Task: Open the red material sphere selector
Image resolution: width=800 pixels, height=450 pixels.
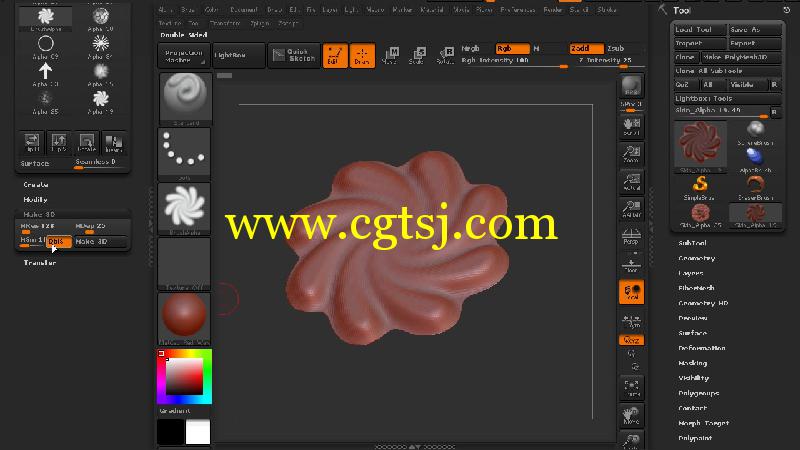Action: click(x=185, y=319)
